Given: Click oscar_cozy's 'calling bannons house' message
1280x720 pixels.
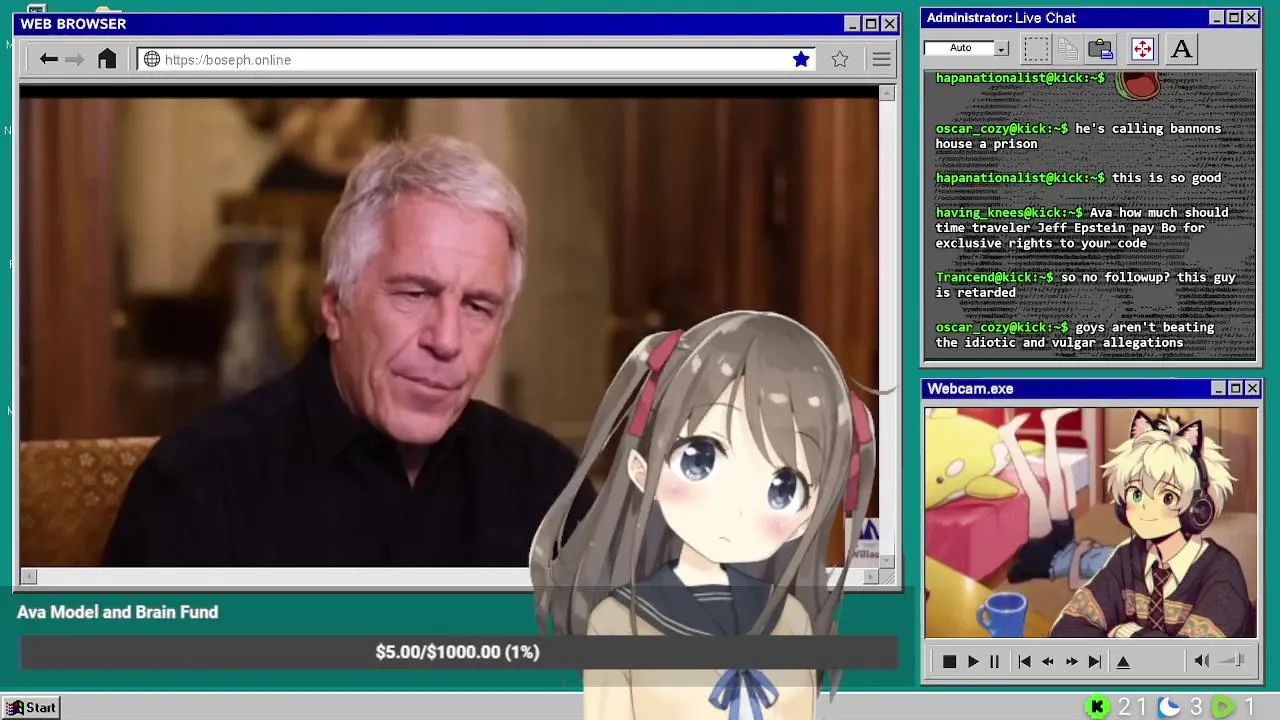Looking at the screenshot, I should (x=1079, y=136).
